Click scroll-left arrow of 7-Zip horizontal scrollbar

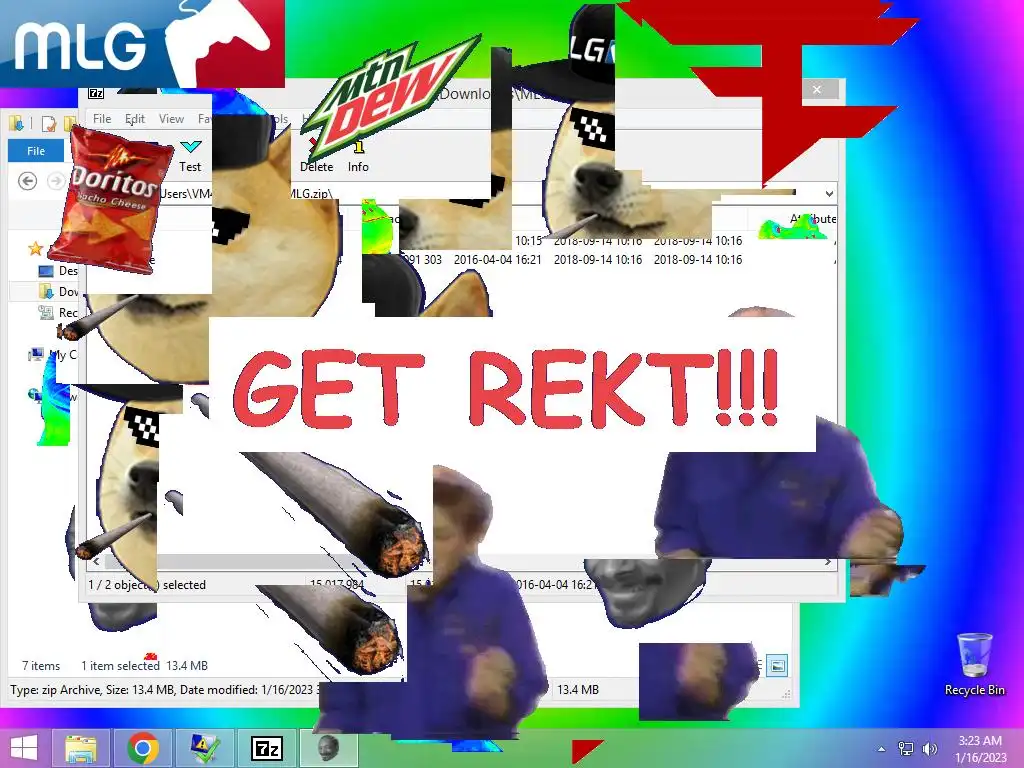[x=96, y=562]
